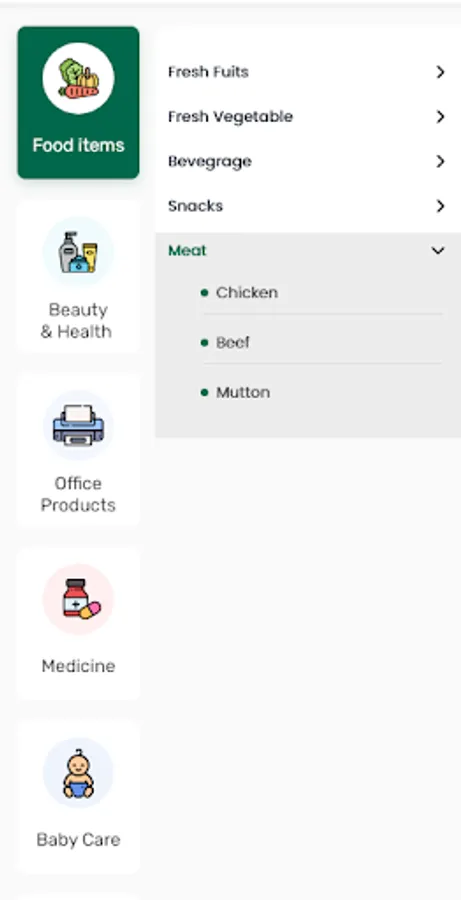Open Beauty & Health cosmetics bottles icon
The height and width of the screenshot is (900, 461).
pos(78,252)
